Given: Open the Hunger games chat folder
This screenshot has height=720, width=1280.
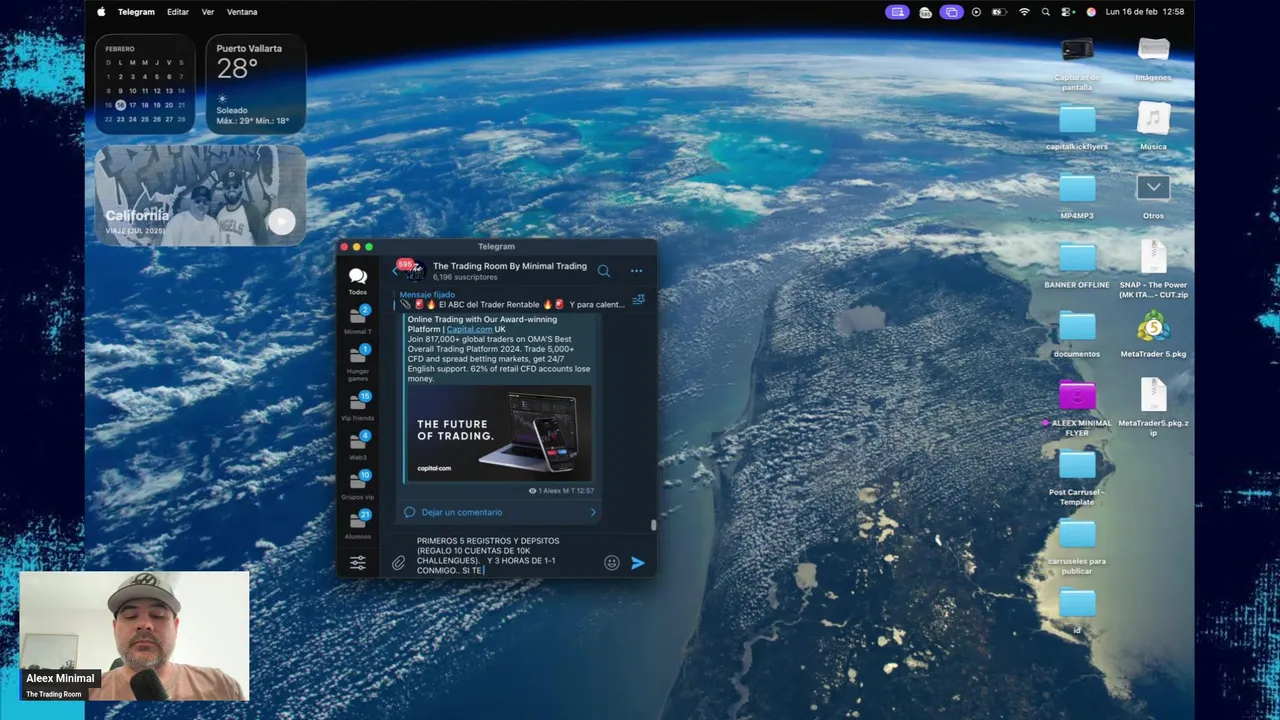Looking at the screenshot, I should pos(357,362).
